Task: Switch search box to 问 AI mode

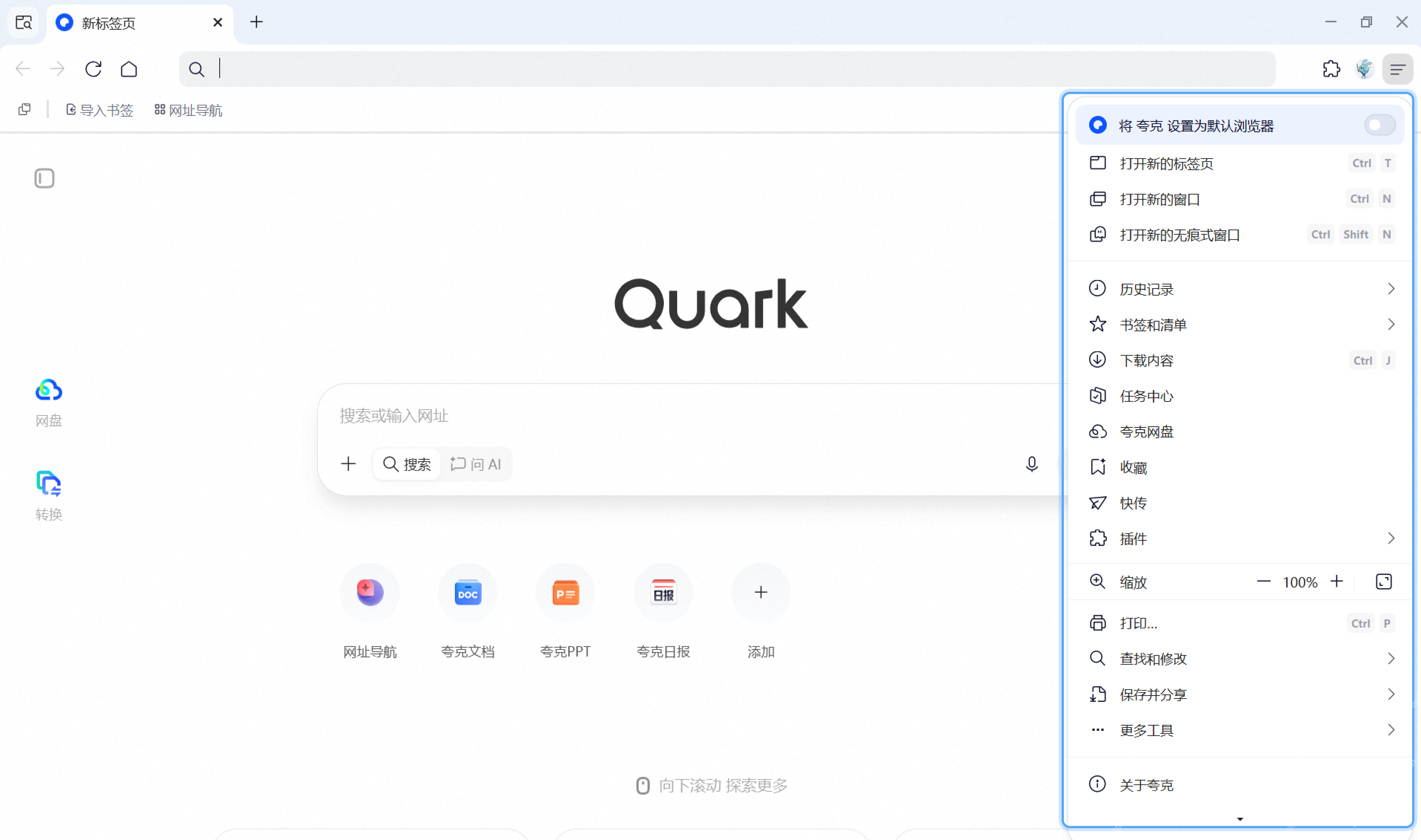Action: 476,464
